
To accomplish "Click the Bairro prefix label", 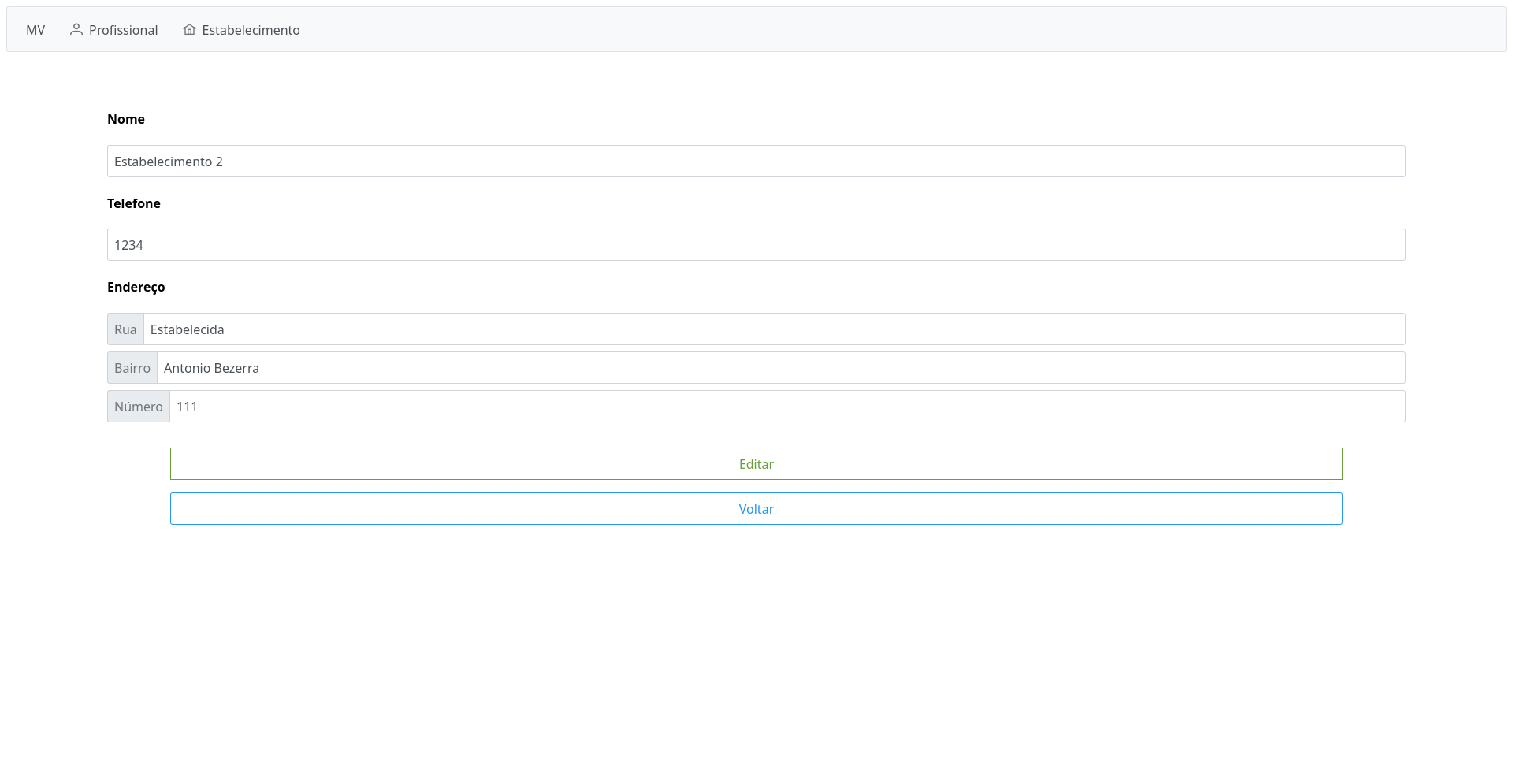I will 132,368.
